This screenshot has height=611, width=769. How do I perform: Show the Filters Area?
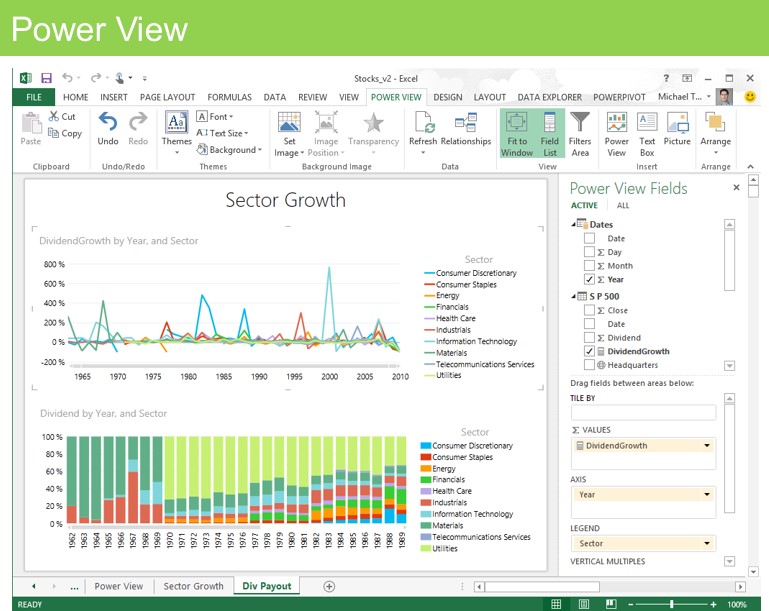pos(580,134)
